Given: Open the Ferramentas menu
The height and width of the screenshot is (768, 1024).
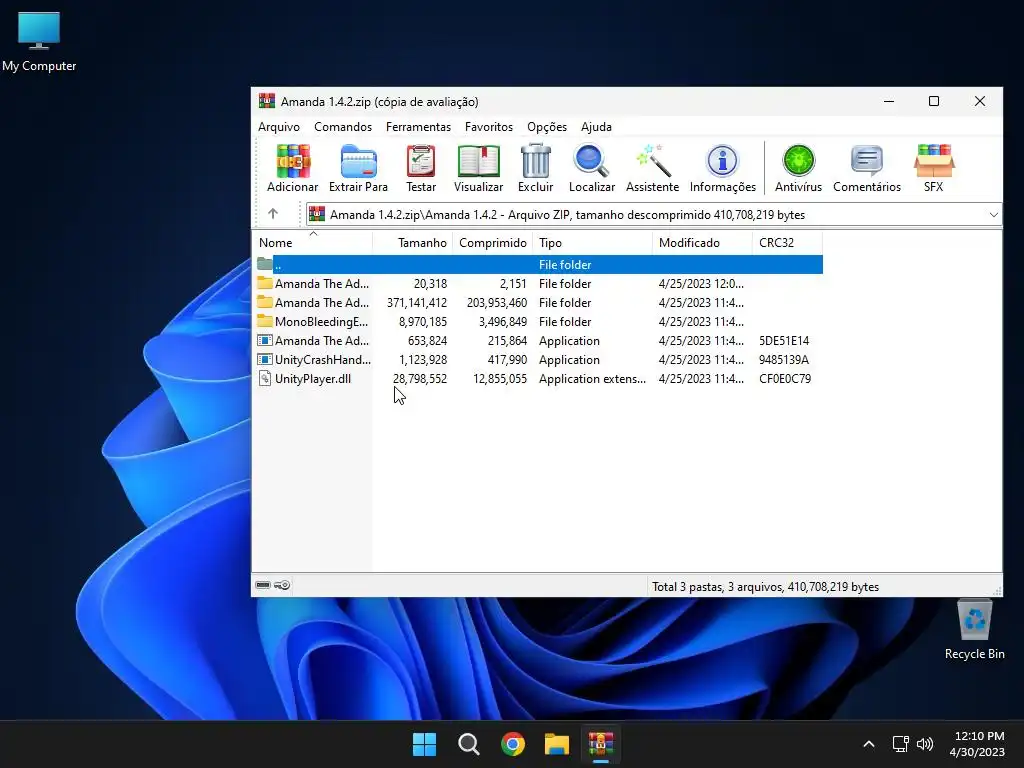Looking at the screenshot, I should pyautogui.click(x=418, y=127).
